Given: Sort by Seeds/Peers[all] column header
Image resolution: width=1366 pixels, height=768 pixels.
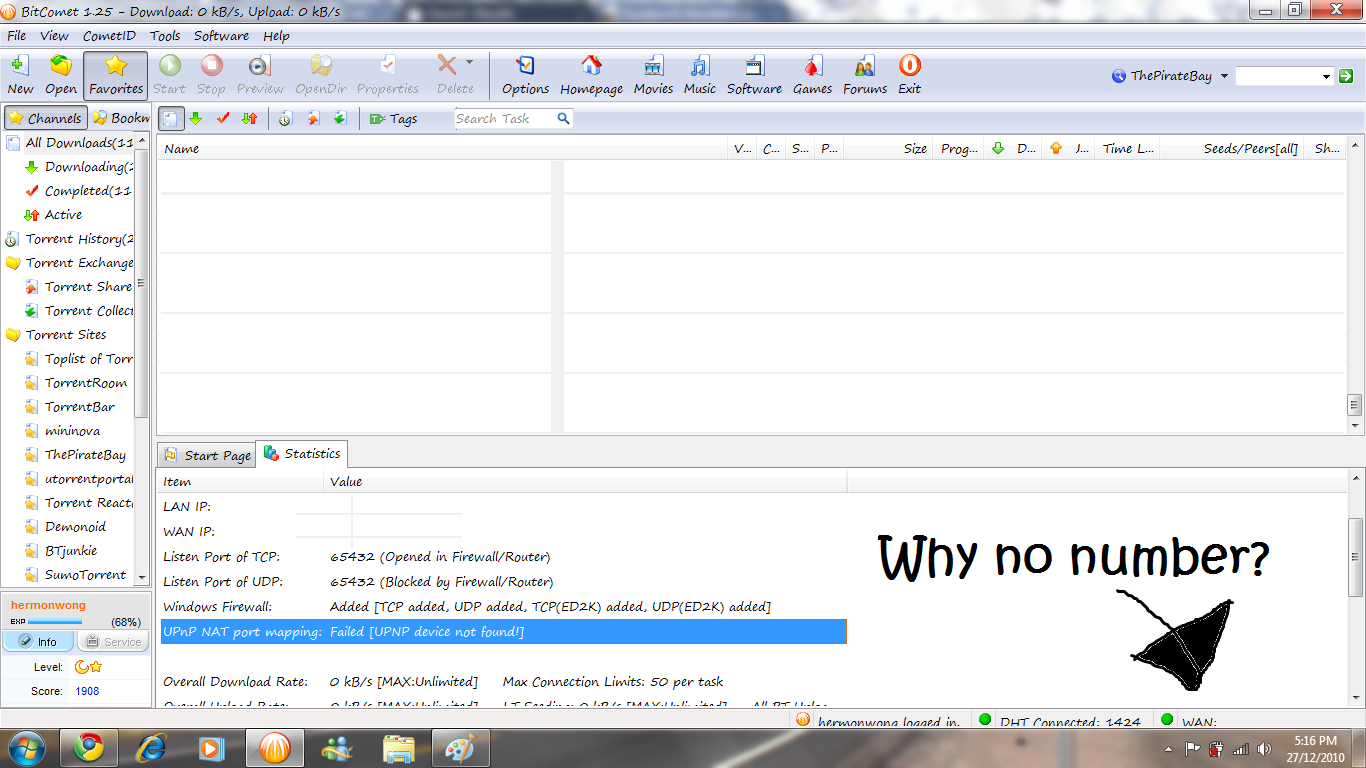Looking at the screenshot, I should (x=1232, y=148).
